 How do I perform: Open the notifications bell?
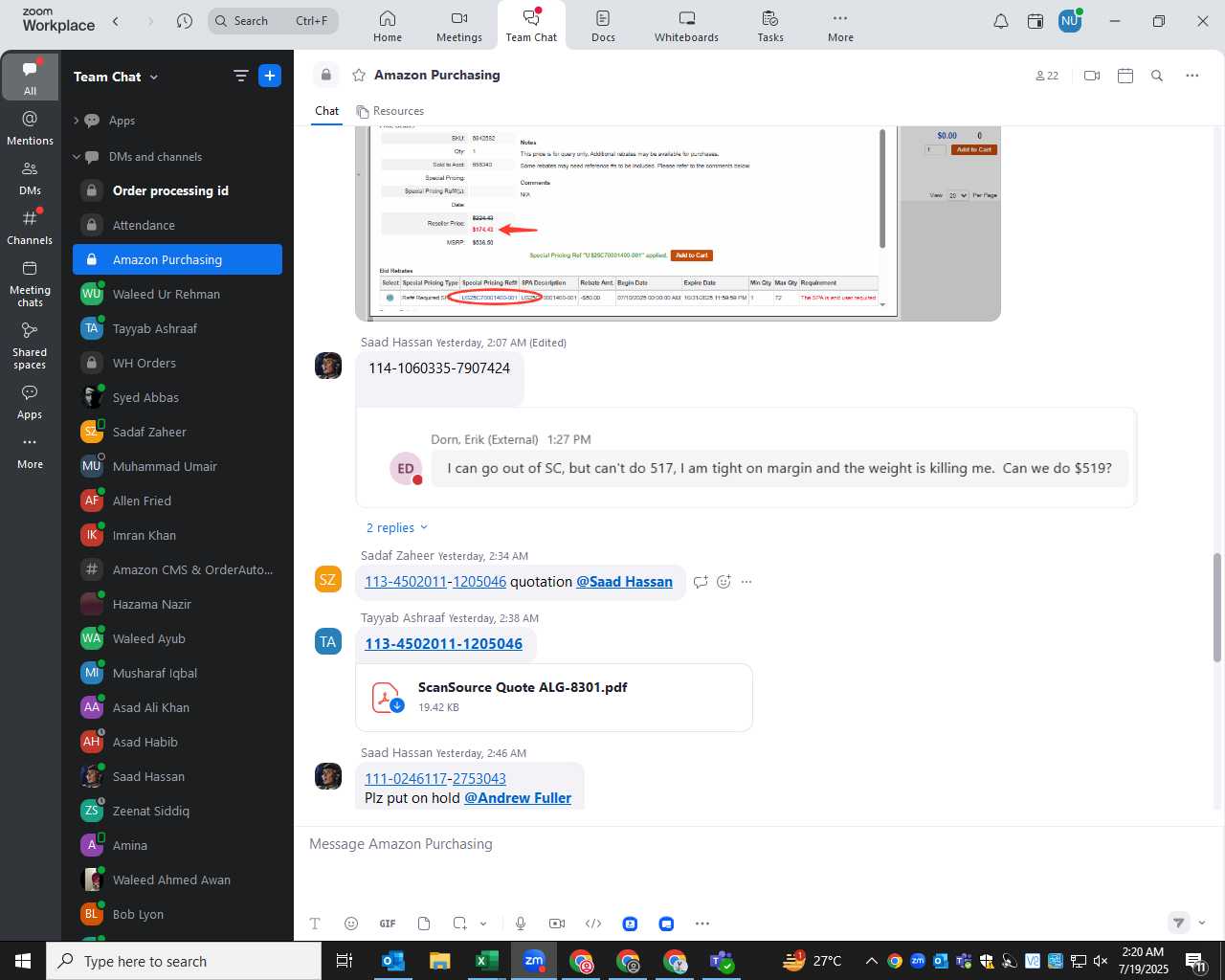[1001, 21]
